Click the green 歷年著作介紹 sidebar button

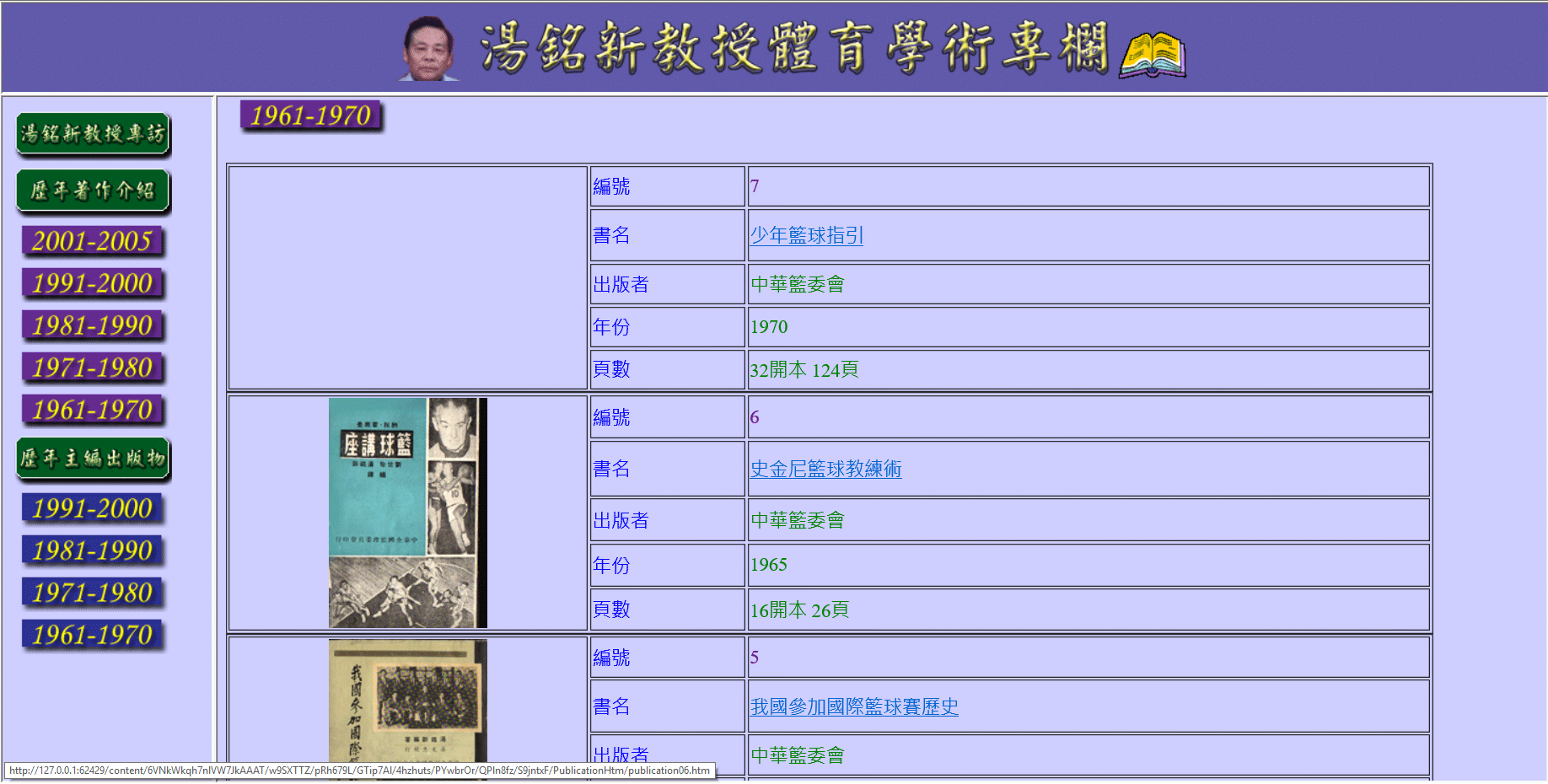click(93, 191)
